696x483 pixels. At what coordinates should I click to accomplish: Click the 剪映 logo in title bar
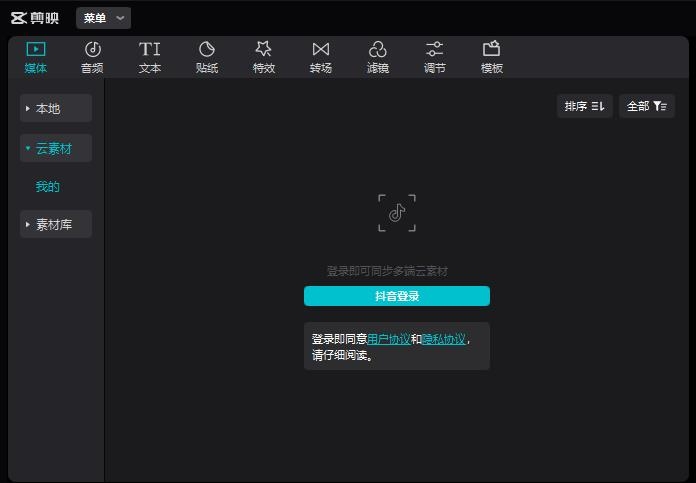(x=35, y=18)
